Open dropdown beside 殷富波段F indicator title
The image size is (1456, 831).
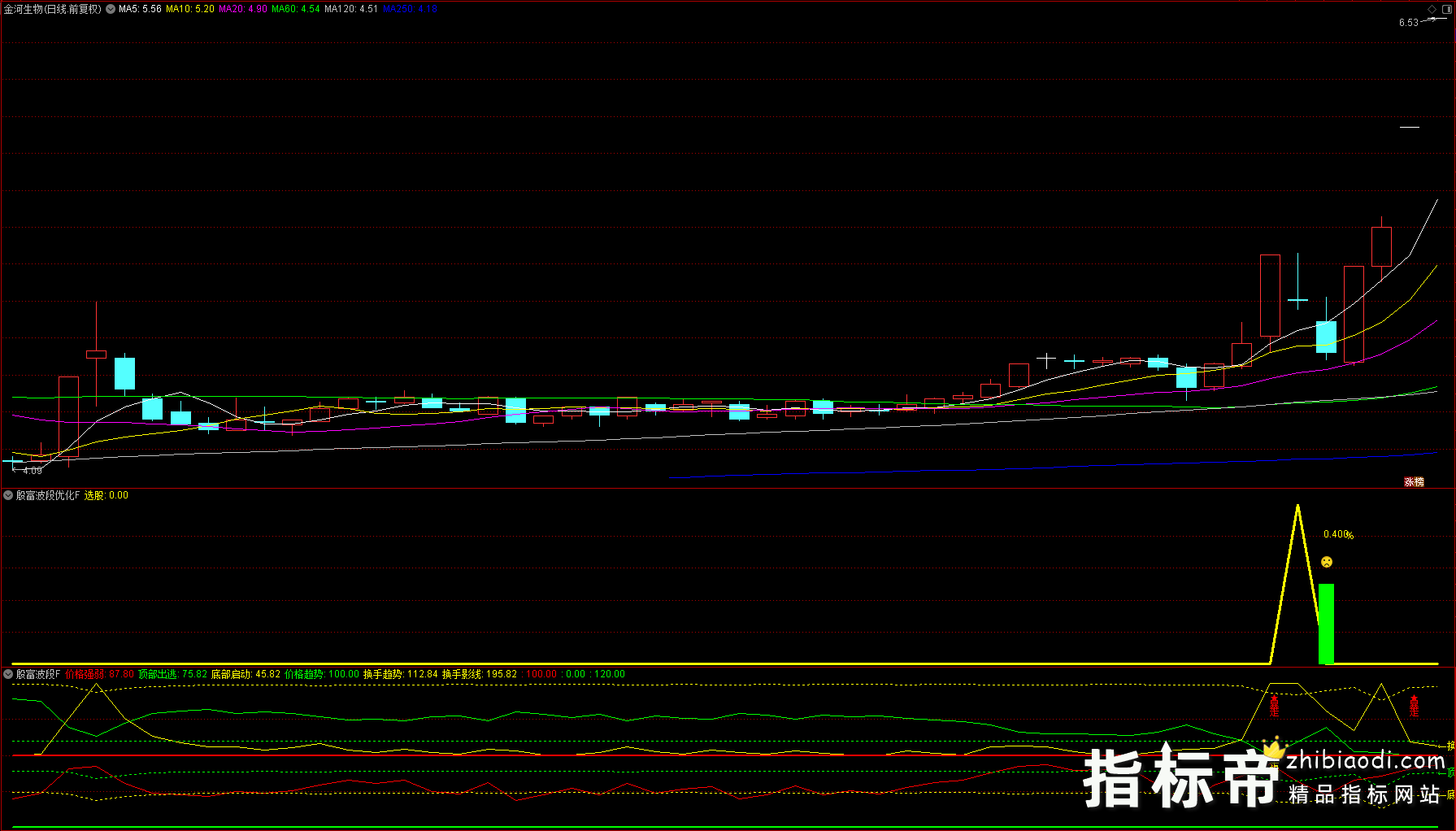[x=8, y=674]
